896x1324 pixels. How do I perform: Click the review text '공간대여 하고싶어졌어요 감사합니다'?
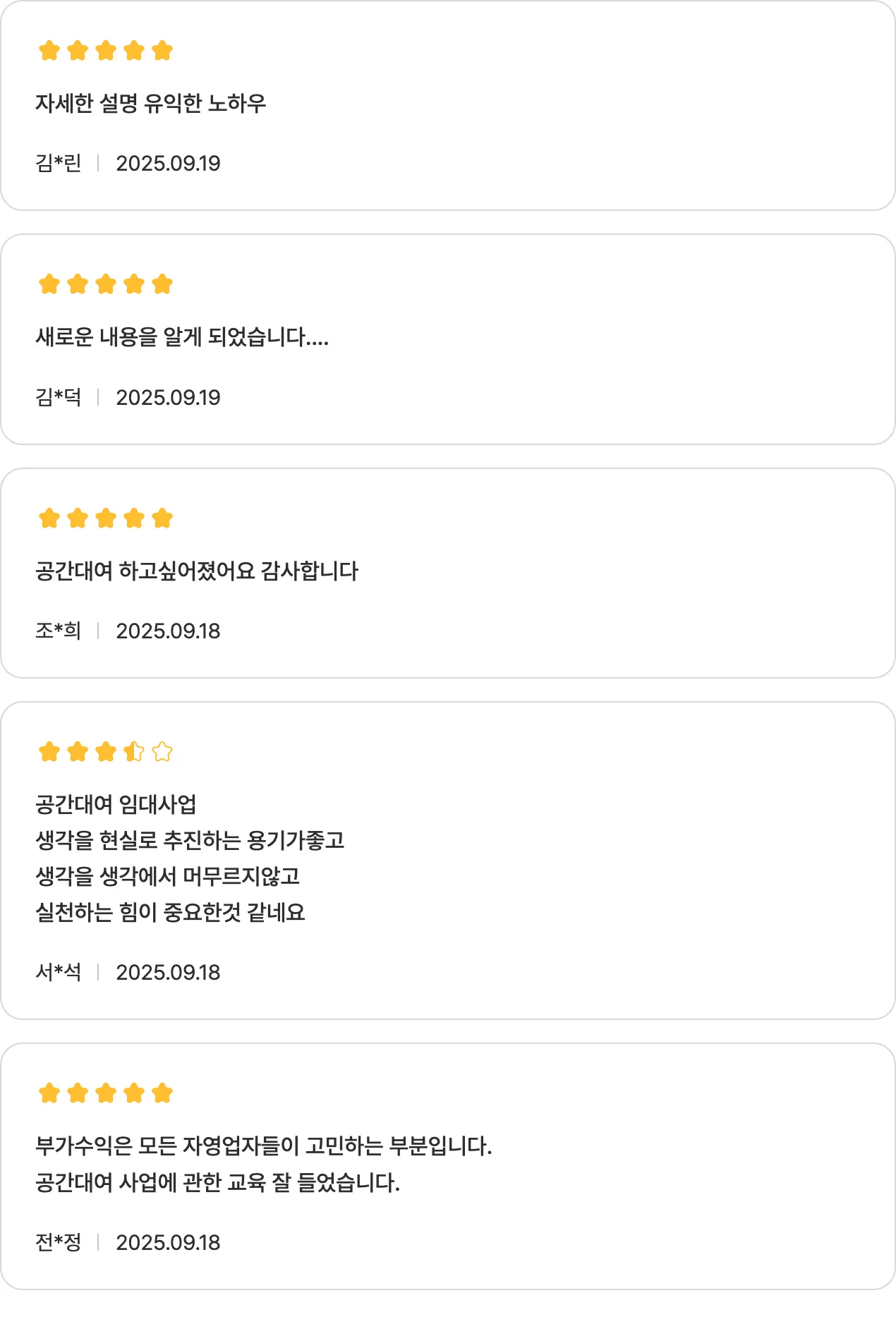(x=197, y=571)
